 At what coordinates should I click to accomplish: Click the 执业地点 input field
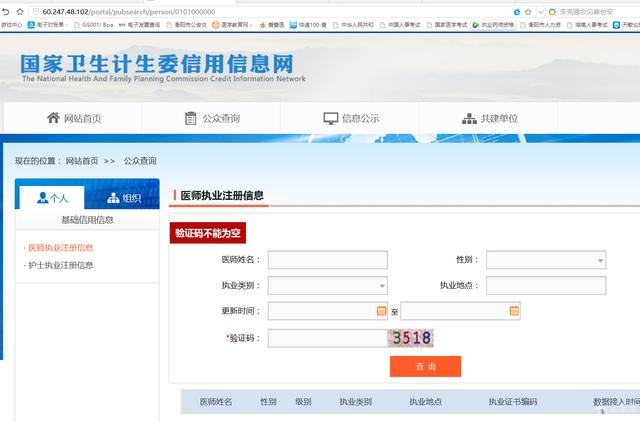pos(546,286)
